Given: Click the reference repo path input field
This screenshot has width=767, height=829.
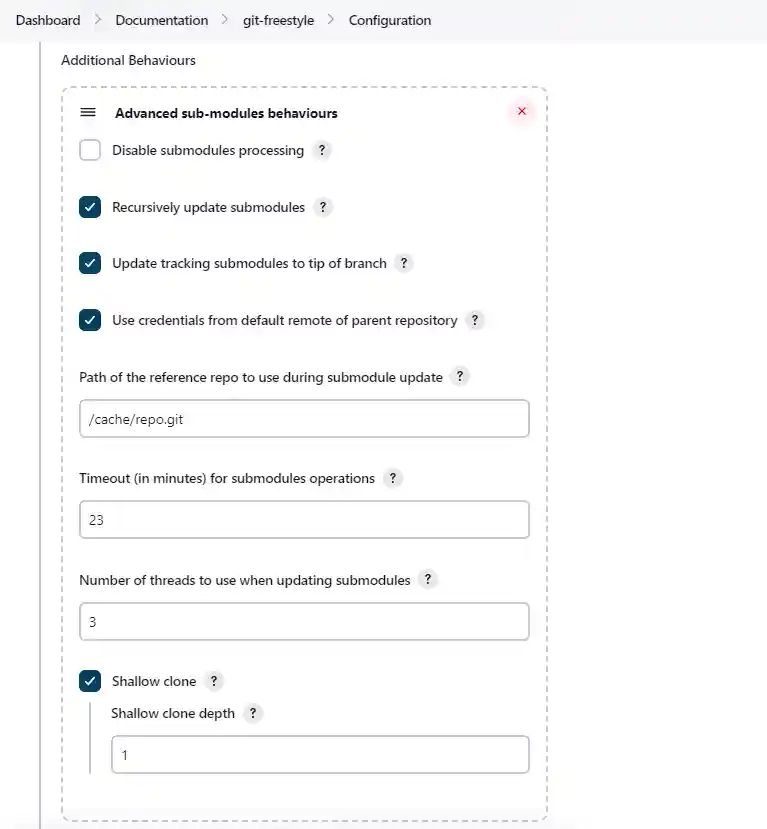Looking at the screenshot, I should click(304, 419).
